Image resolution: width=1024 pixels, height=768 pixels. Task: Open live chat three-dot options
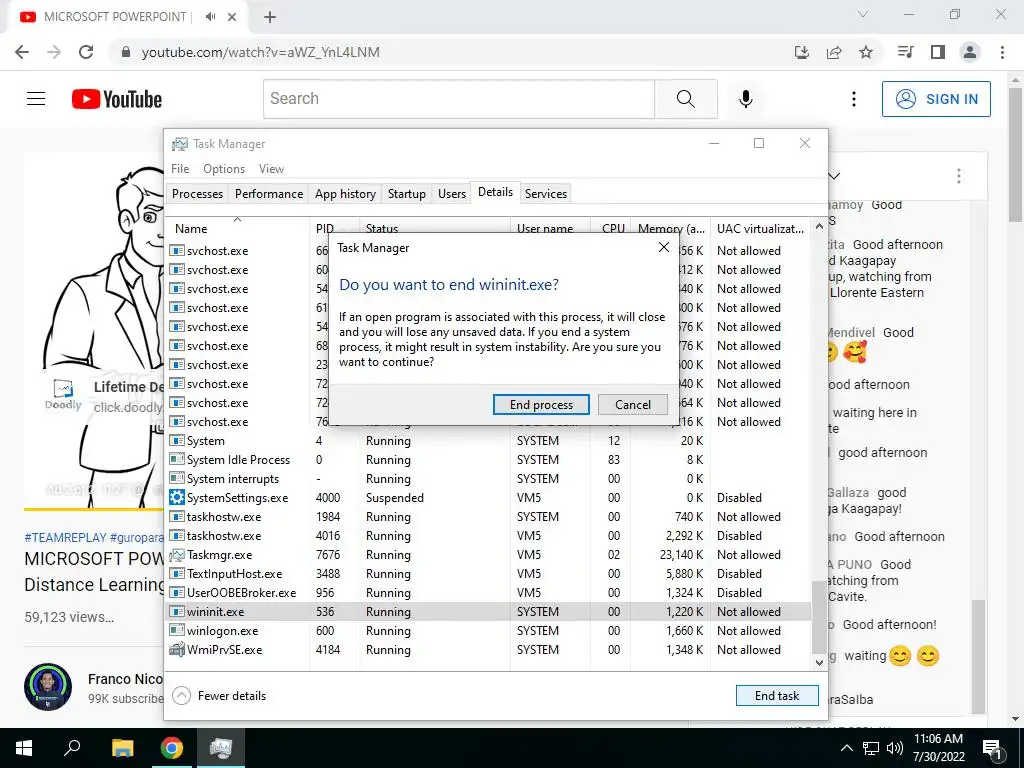(958, 176)
